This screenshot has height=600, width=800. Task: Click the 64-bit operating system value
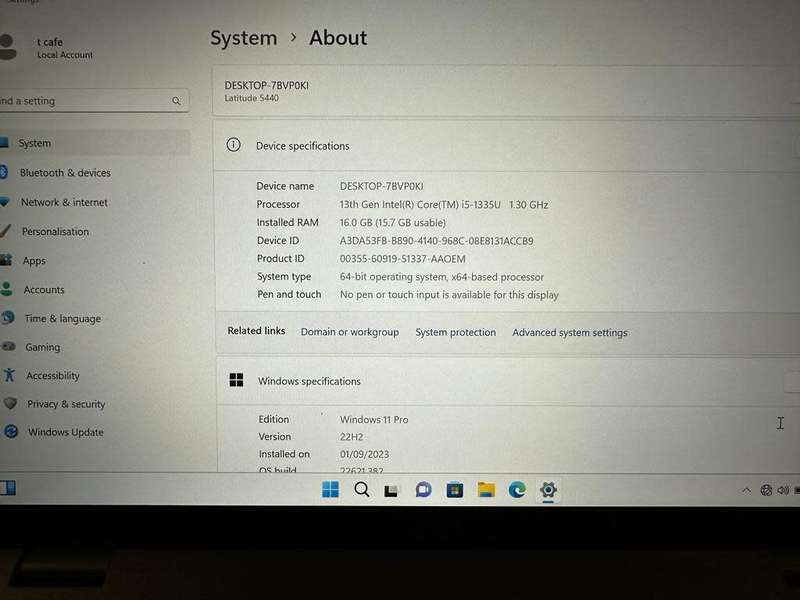click(x=441, y=277)
